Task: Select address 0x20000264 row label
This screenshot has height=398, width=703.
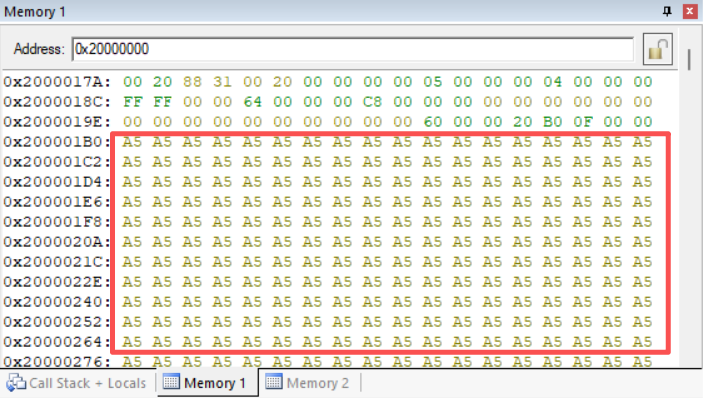Action: pos(57,342)
